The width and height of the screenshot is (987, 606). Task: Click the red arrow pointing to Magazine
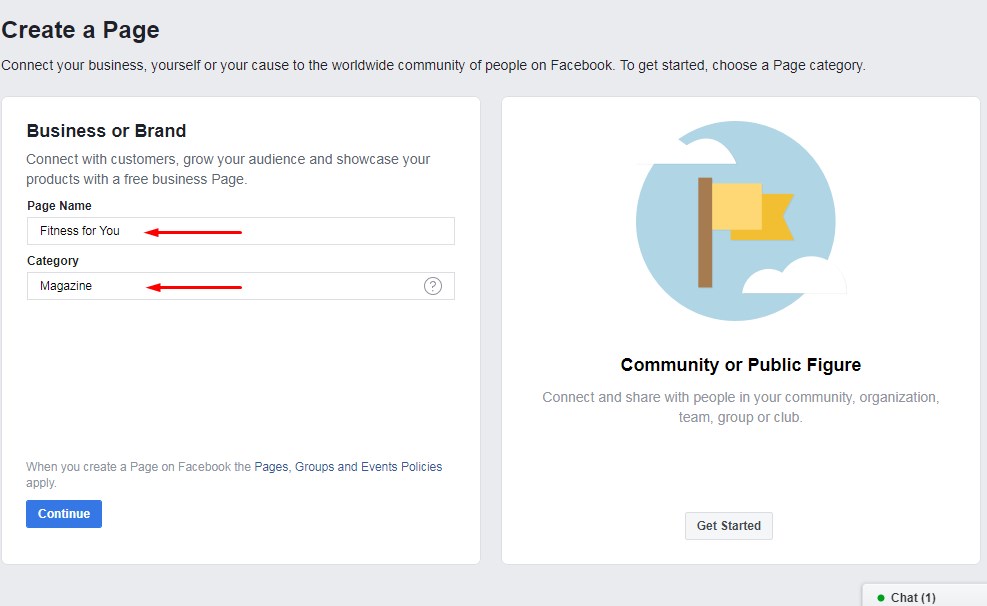tap(194, 288)
